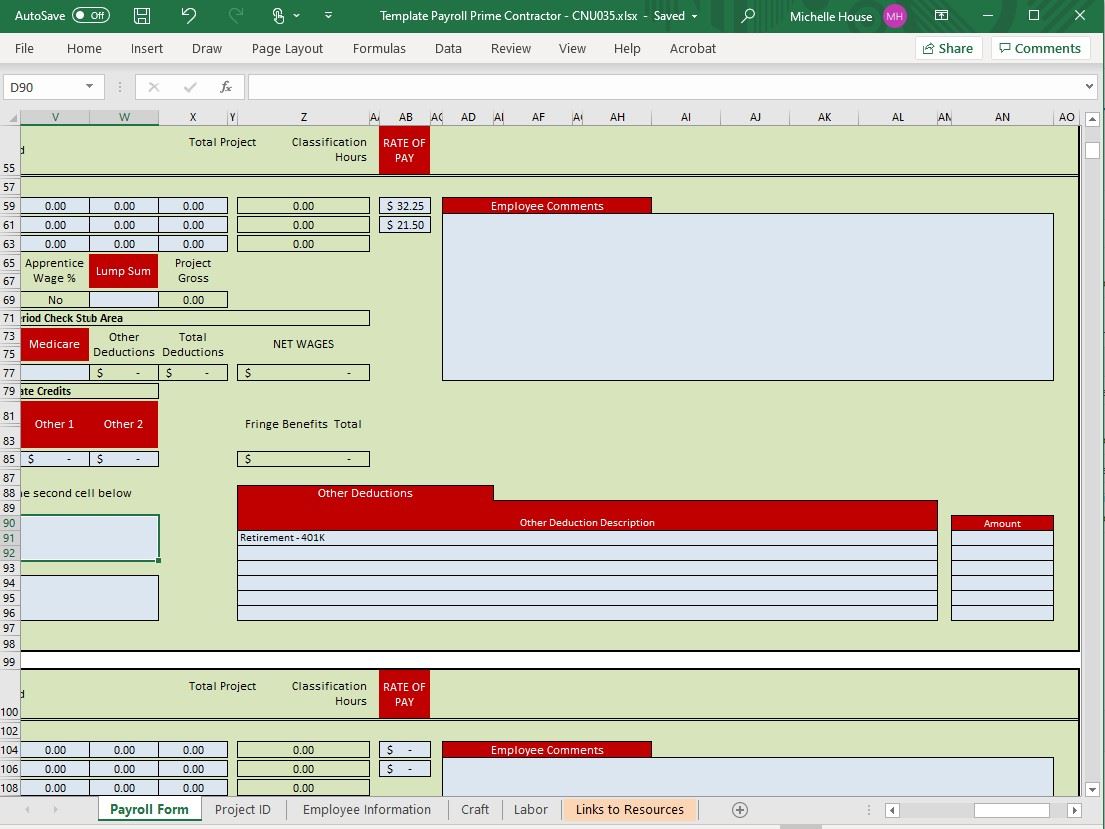Open the Links to Resources sheet tab
1105x829 pixels.
coord(629,809)
